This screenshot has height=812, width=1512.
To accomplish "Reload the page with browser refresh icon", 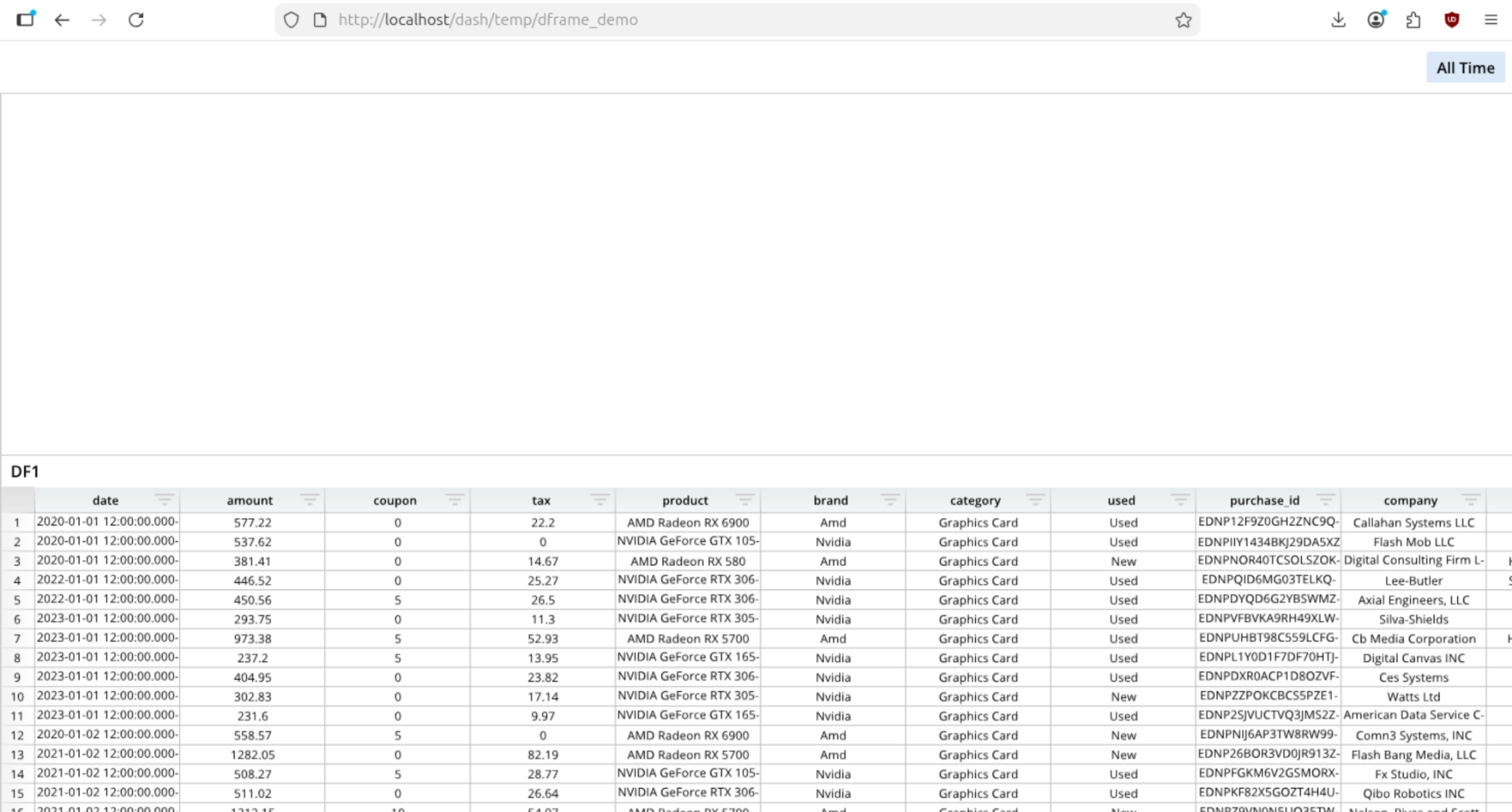I will click(136, 20).
